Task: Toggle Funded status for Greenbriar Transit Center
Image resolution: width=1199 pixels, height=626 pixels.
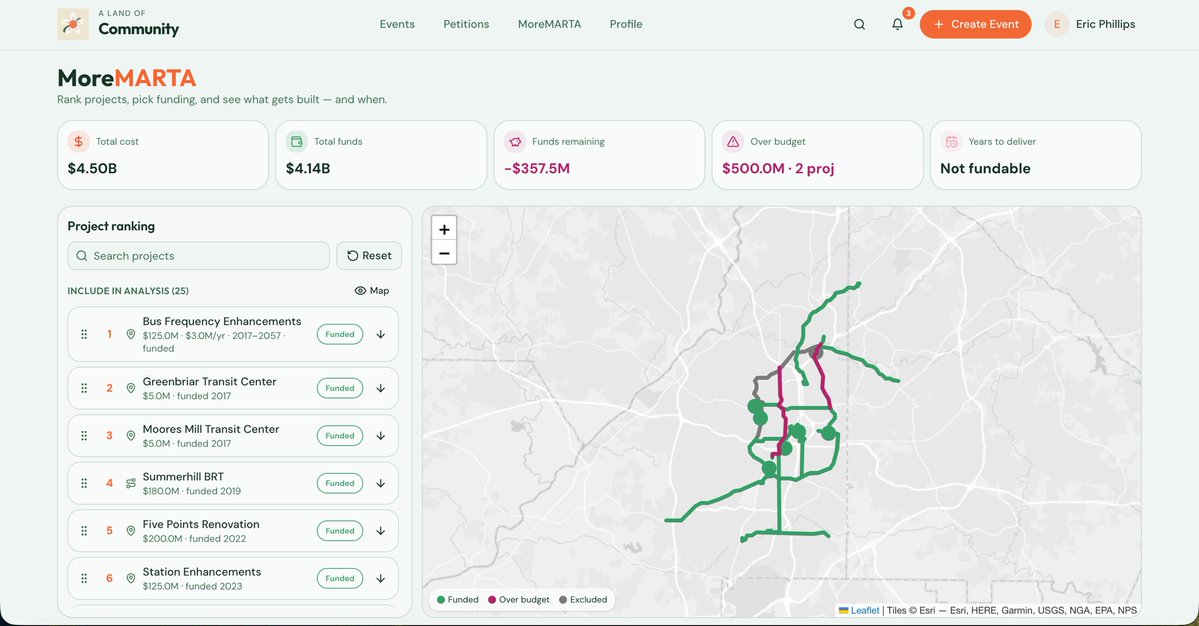Action: click(x=340, y=388)
